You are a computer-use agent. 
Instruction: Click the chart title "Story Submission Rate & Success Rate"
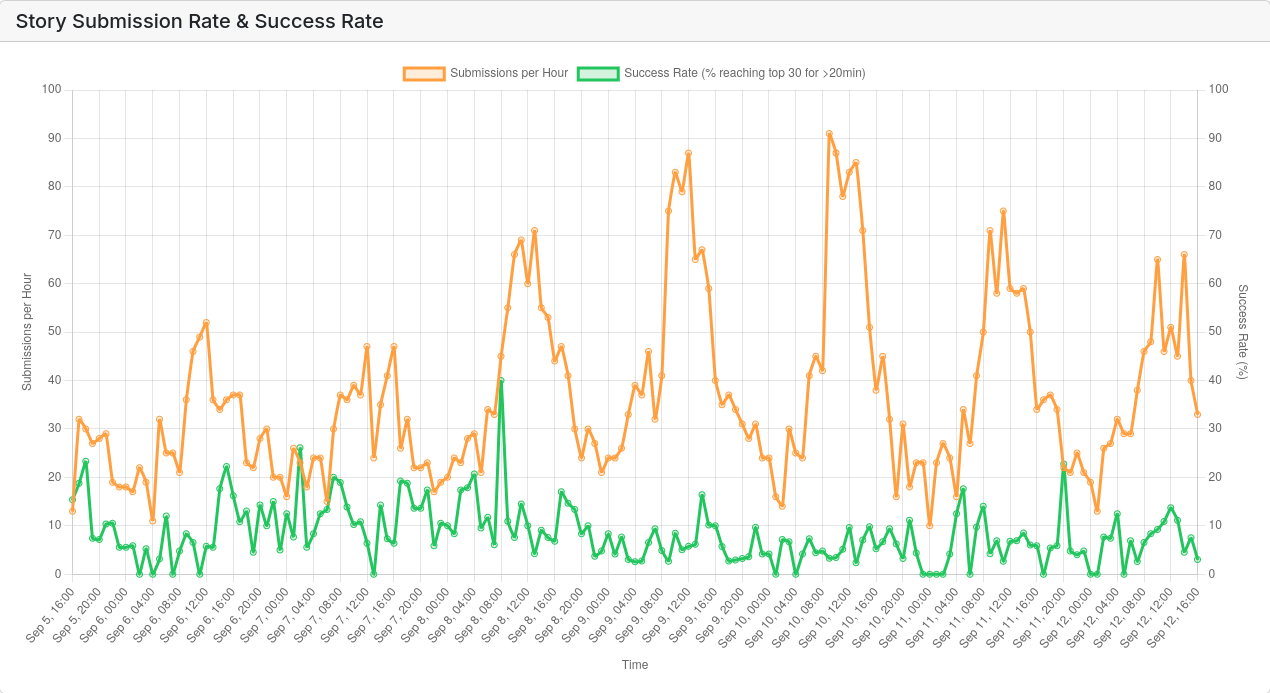click(200, 21)
